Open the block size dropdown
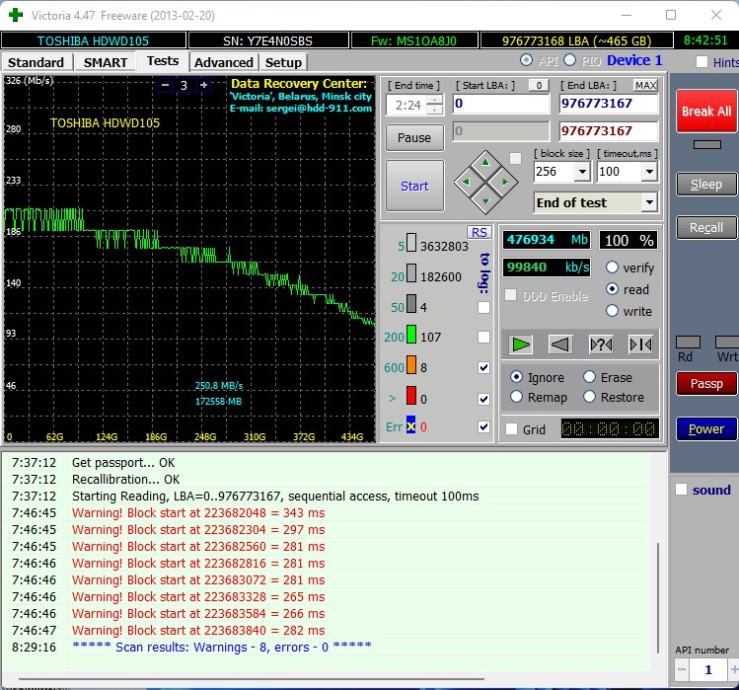This screenshot has width=739, height=690. [x=583, y=172]
